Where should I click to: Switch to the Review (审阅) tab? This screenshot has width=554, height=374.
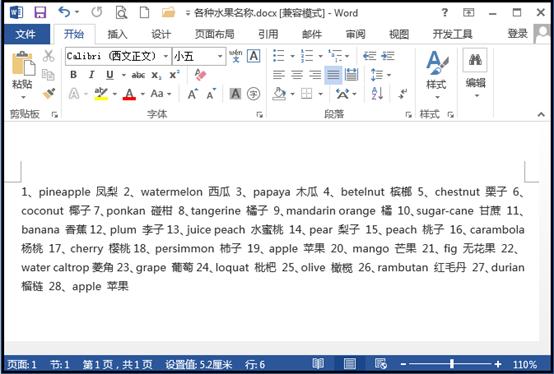[x=355, y=34]
